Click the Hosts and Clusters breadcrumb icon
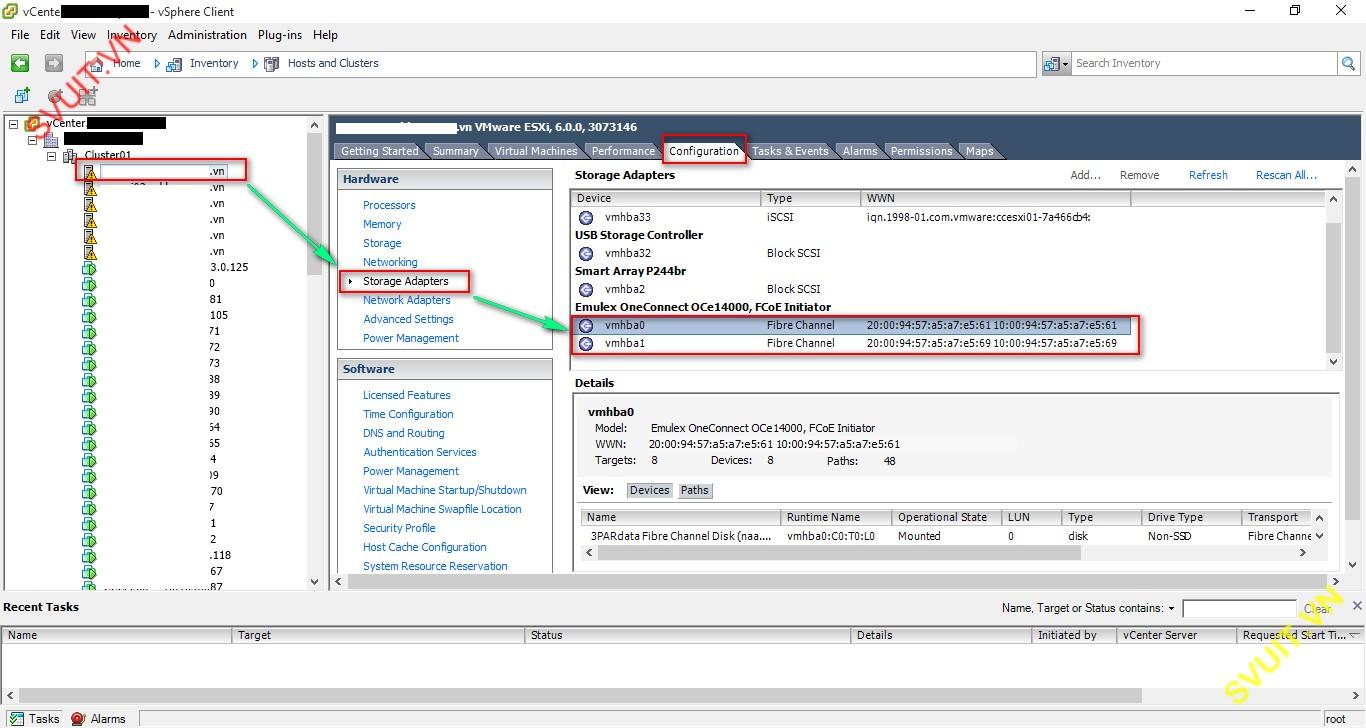Viewport: 1366px width, 728px height. click(271, 63)
